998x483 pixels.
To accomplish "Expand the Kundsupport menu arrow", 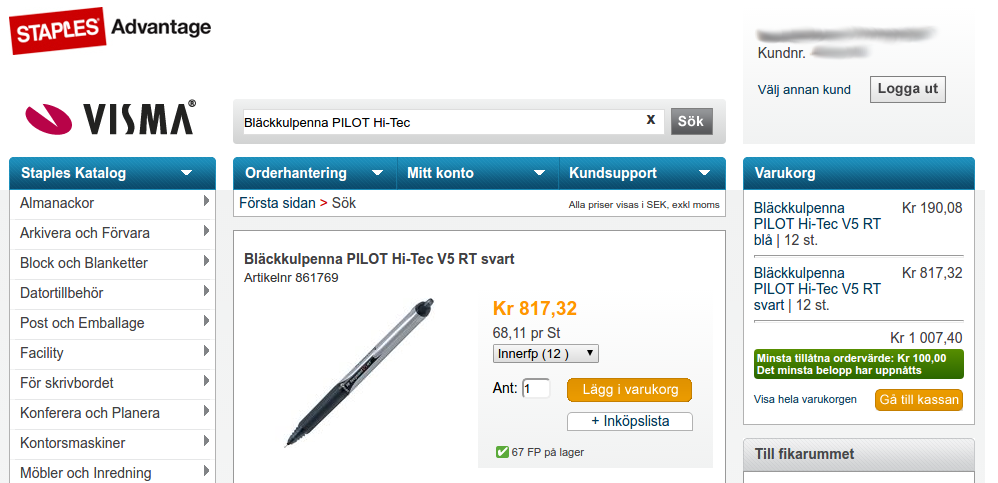I will [704, 173].
